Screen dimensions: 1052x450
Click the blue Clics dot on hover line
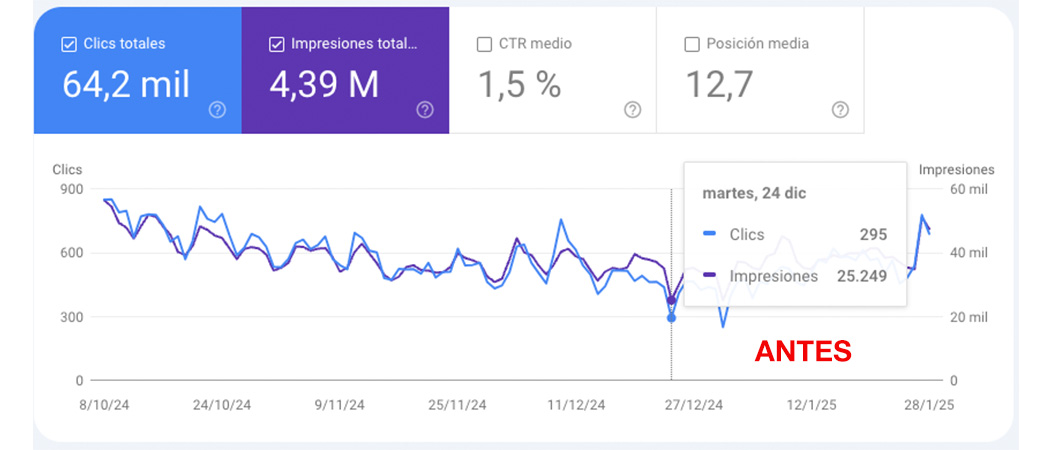click(x=671, y=318)
